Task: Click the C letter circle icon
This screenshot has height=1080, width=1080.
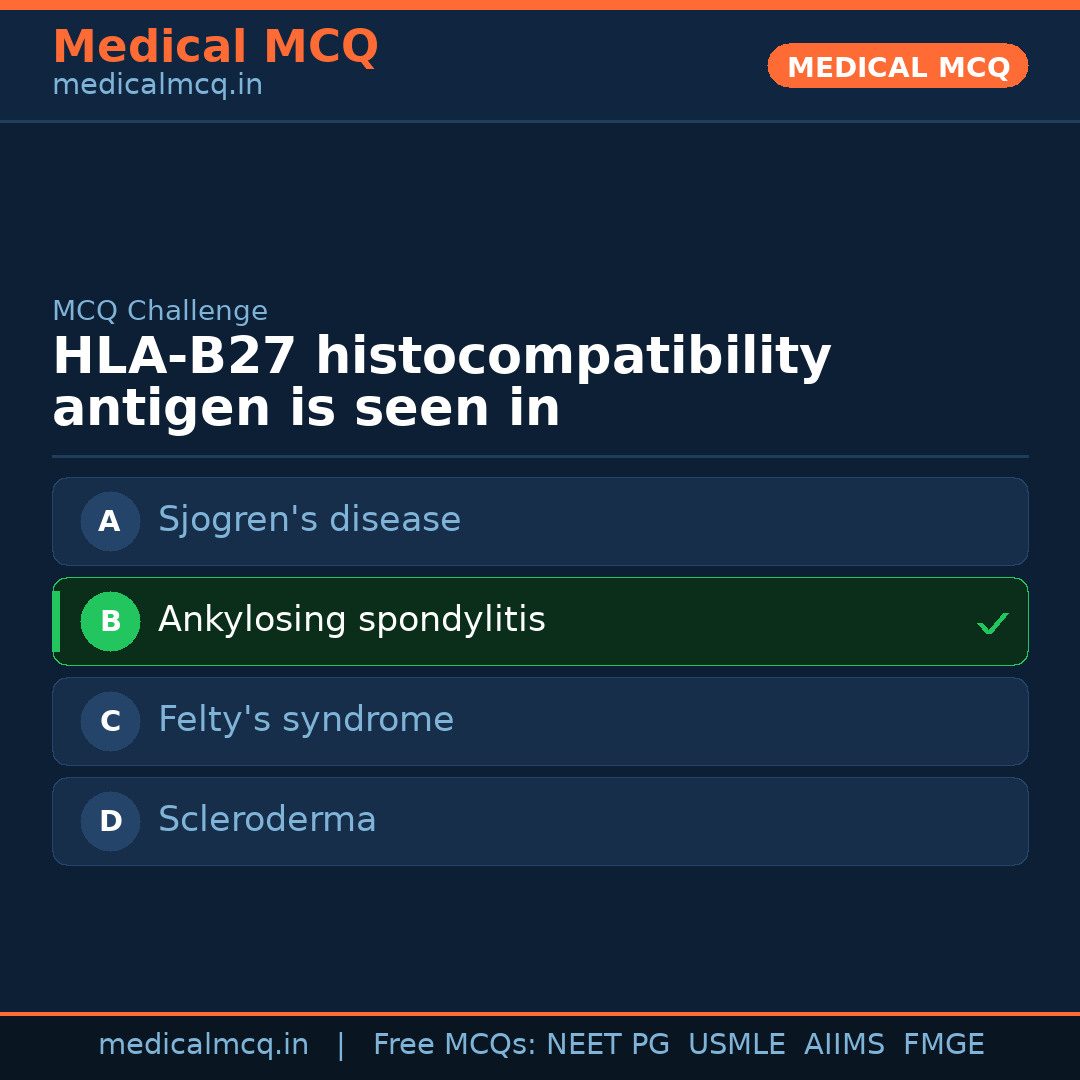Action: click(x=110, y=721)
